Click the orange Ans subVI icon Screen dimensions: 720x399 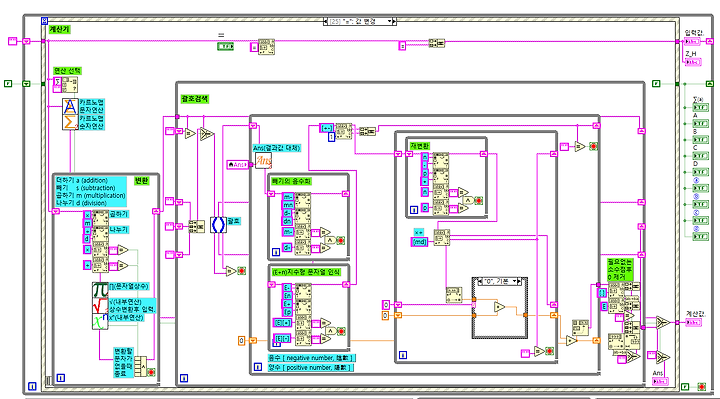click(x=264, y=161)
